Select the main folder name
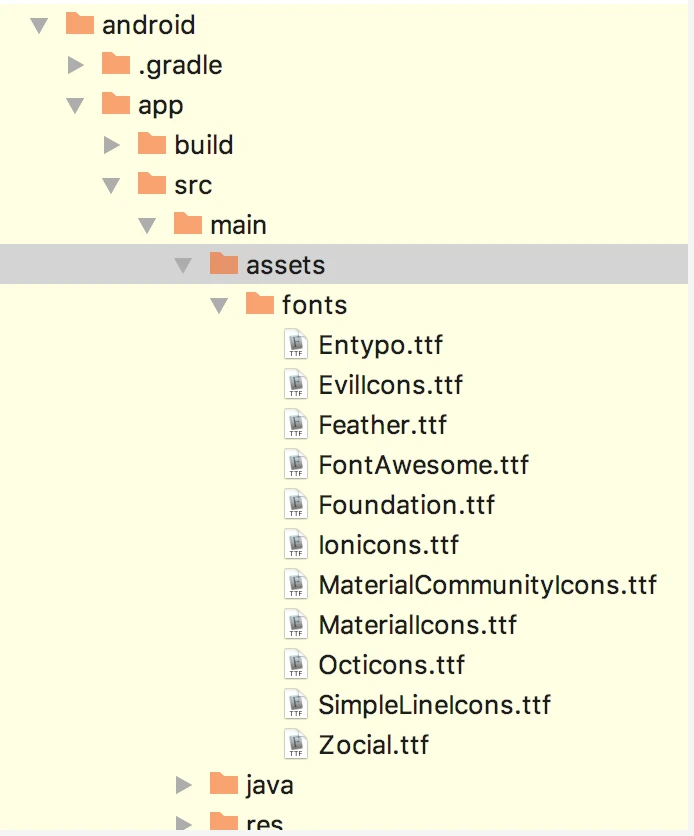 [238, 225]
